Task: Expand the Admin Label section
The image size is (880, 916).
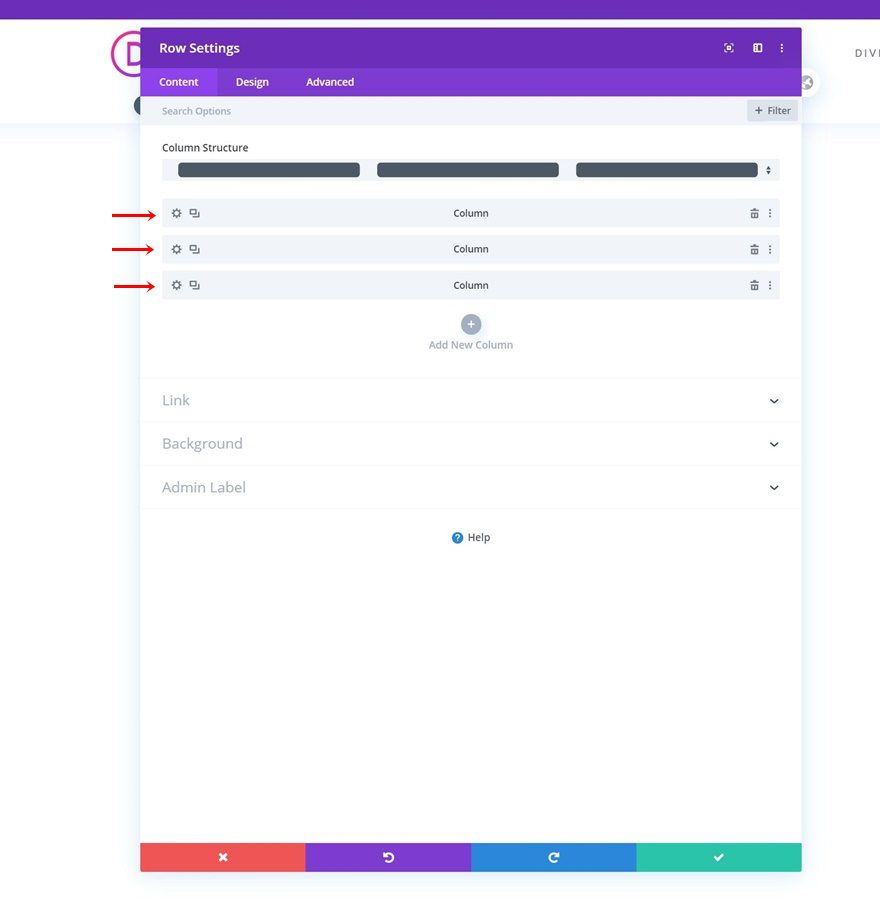Action: pyautogui.click(x=470, y=487)
